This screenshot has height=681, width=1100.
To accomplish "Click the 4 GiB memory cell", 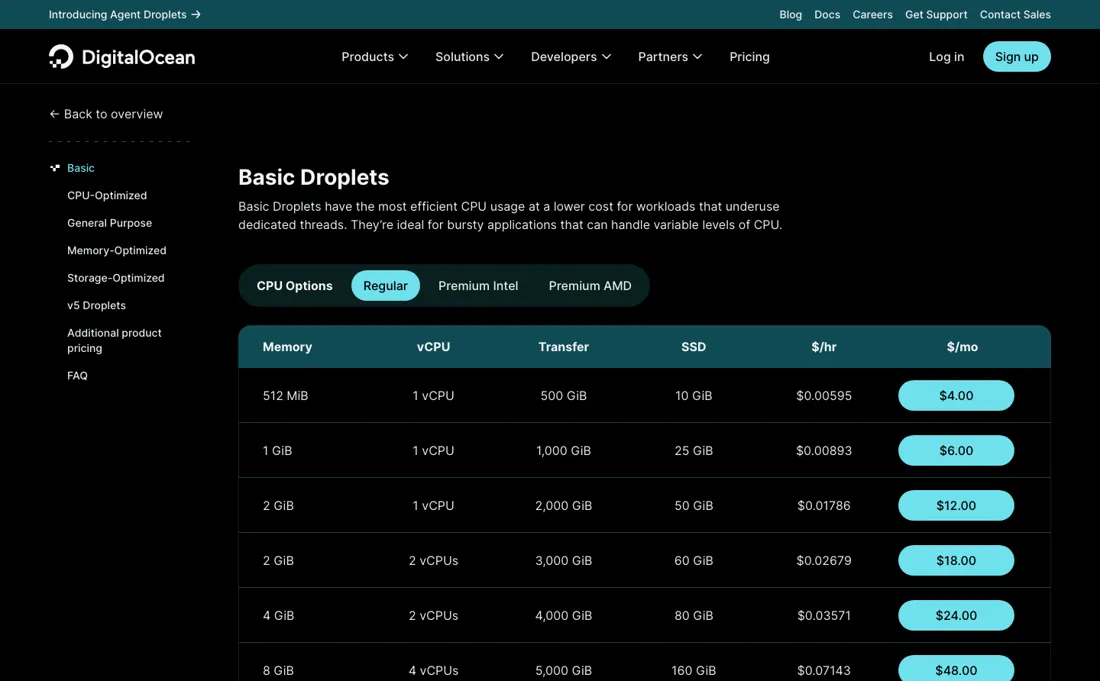I will click(278, 615).
